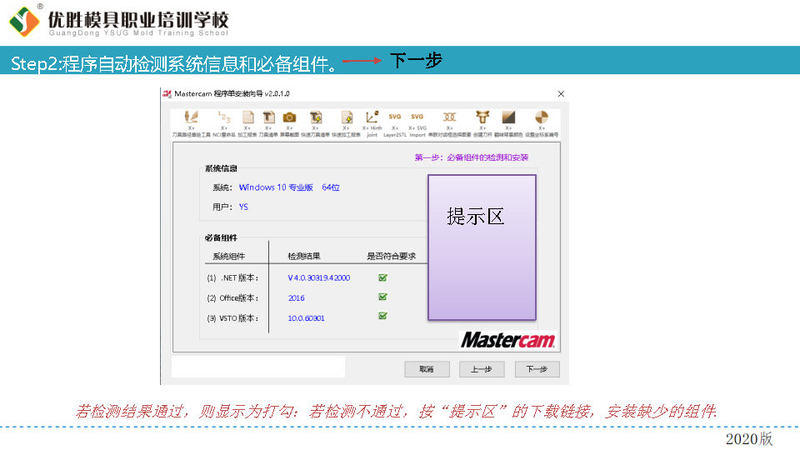The width and height of the screenshot is (800, 450).
Task: Click the green check mark for Office version
Action: point(383,297)
